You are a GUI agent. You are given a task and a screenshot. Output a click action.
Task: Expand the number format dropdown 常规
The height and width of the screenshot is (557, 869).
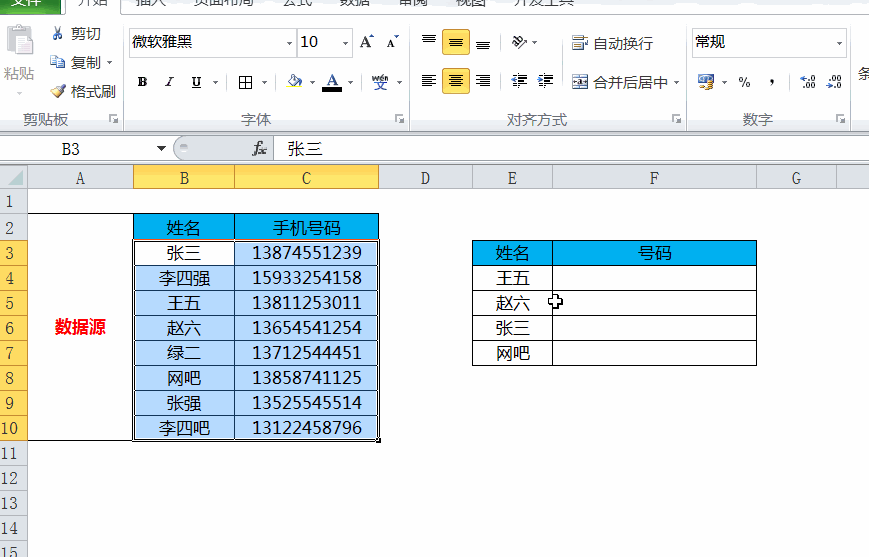(x=840, y=43)
